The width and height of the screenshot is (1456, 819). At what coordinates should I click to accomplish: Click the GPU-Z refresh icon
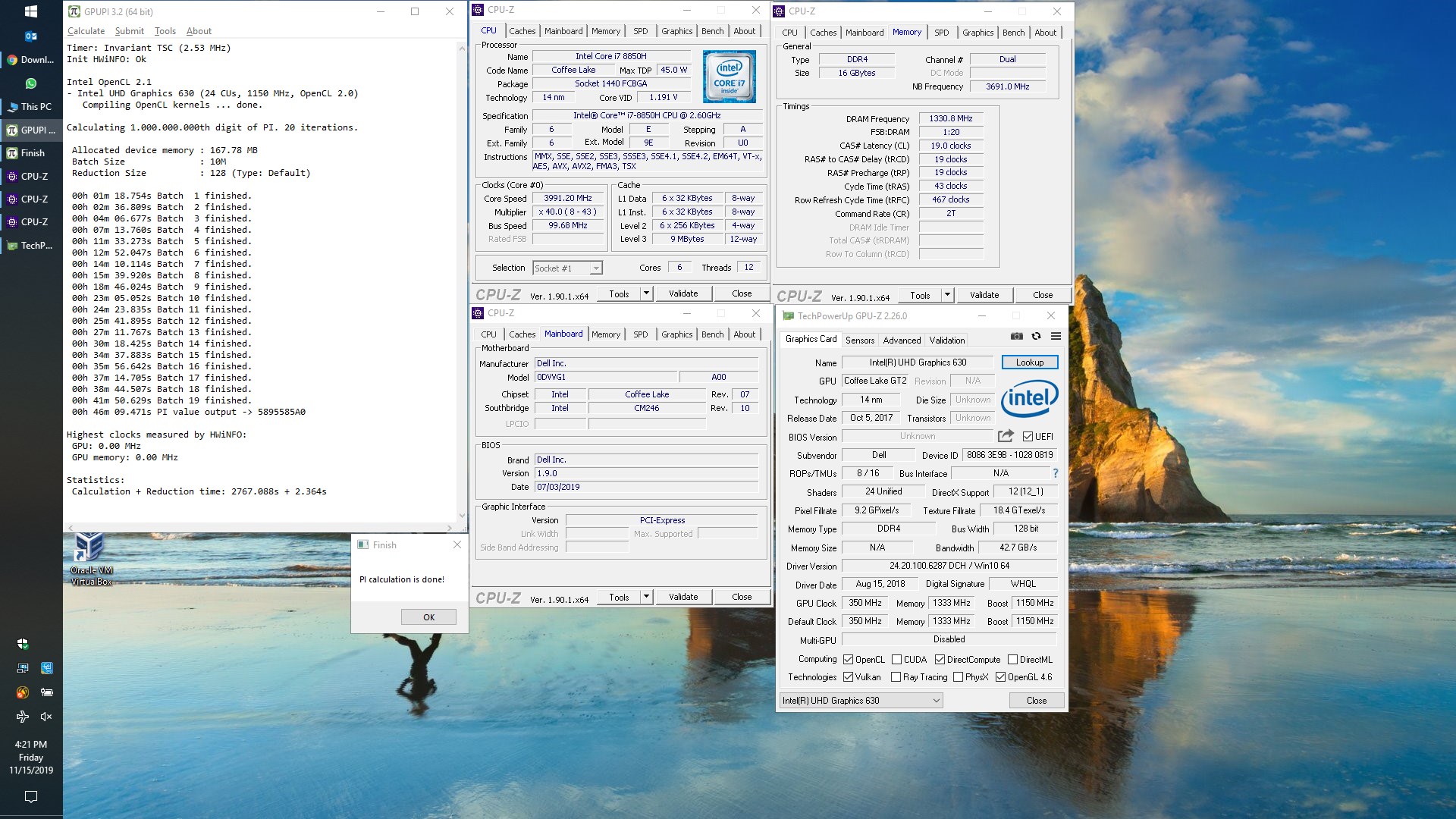click(x=1036, y=336)
